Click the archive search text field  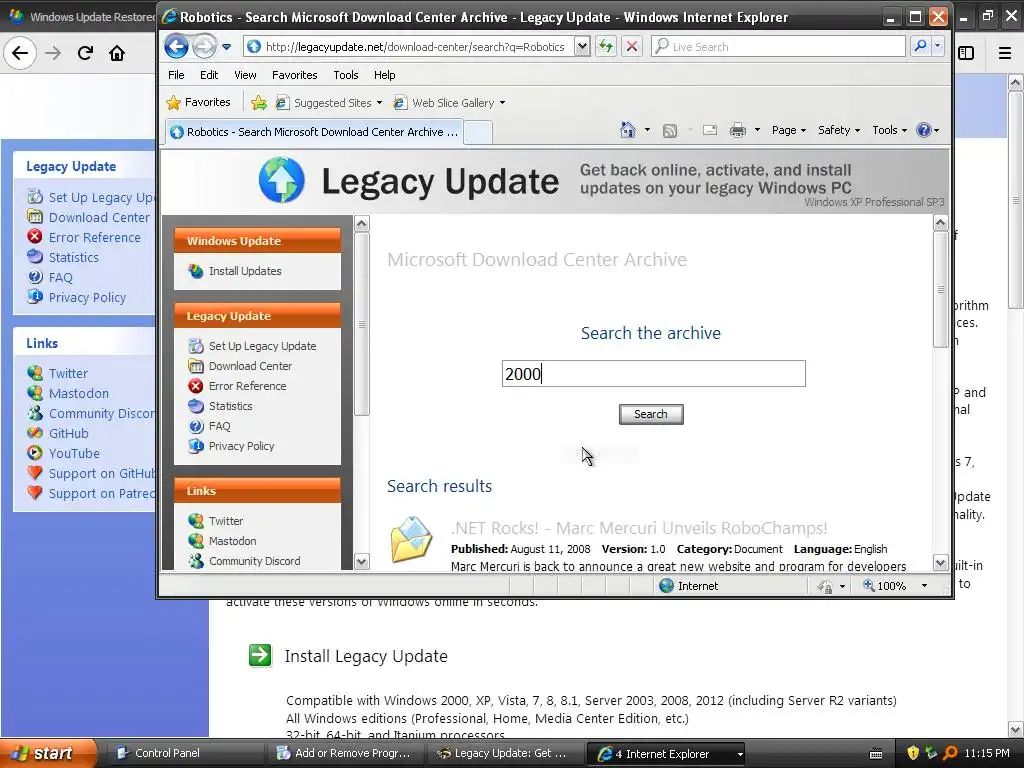[x=654, y=374]
